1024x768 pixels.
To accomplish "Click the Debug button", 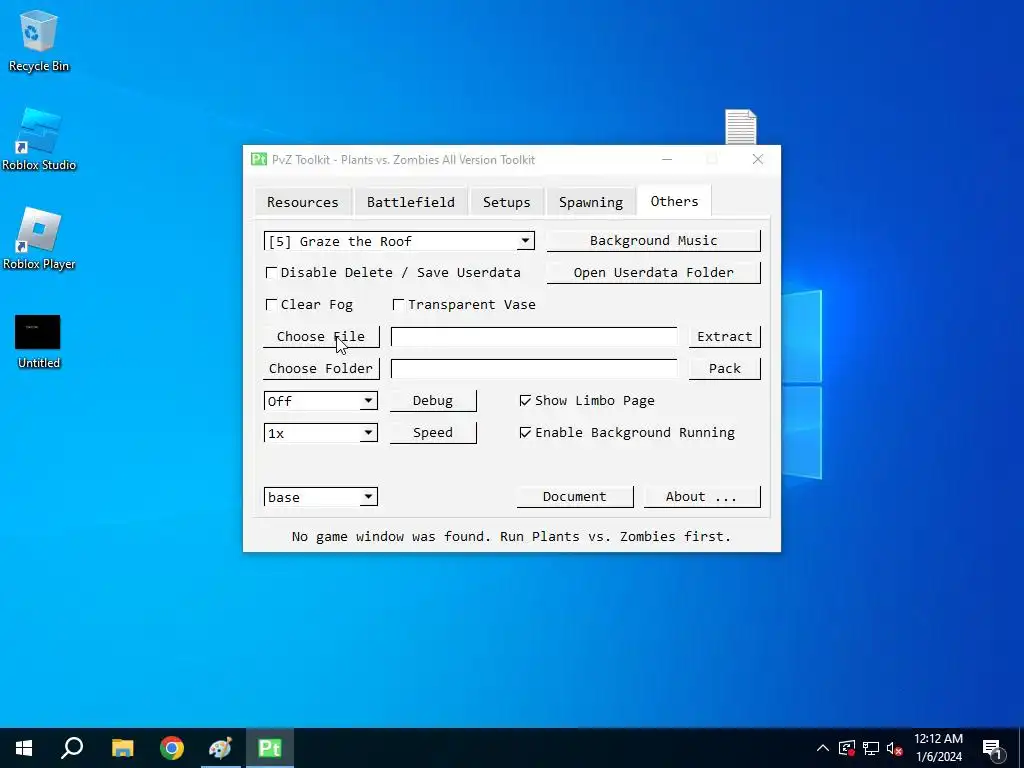I will coord(433,400).
